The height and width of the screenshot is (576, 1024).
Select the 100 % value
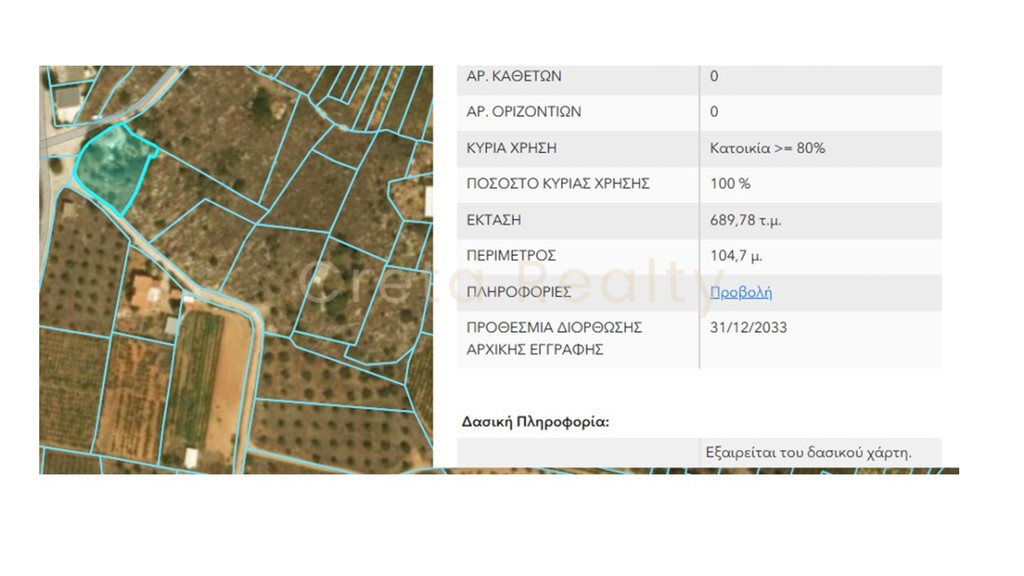click(x=730, y=184)
